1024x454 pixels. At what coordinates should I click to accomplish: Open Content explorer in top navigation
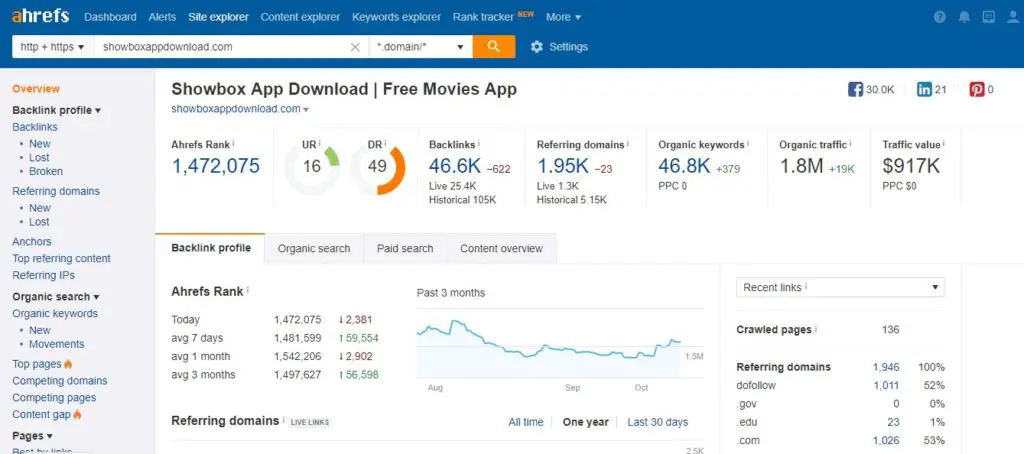click(300, 17)
